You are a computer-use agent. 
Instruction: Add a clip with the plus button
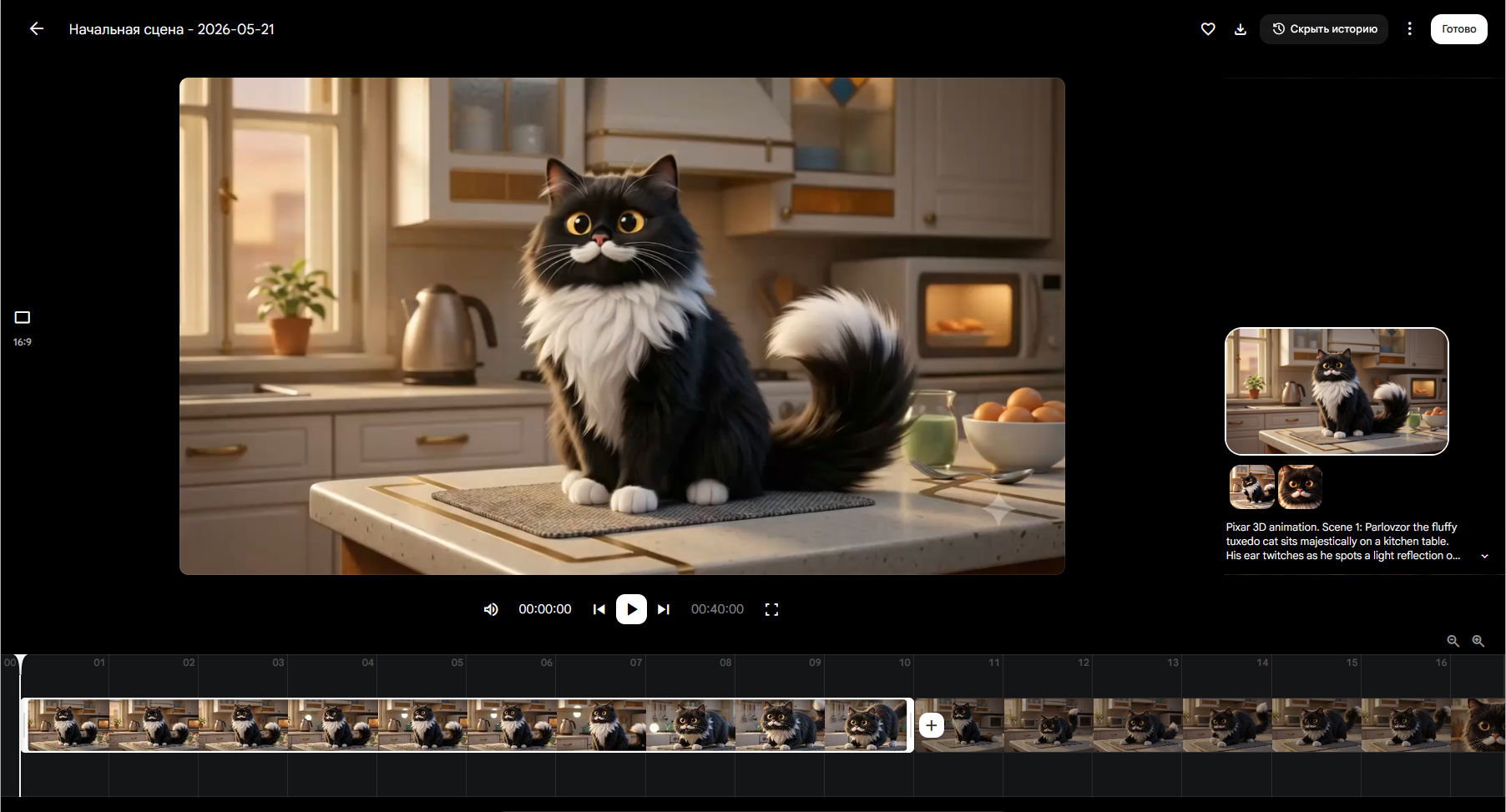(931, 725)
